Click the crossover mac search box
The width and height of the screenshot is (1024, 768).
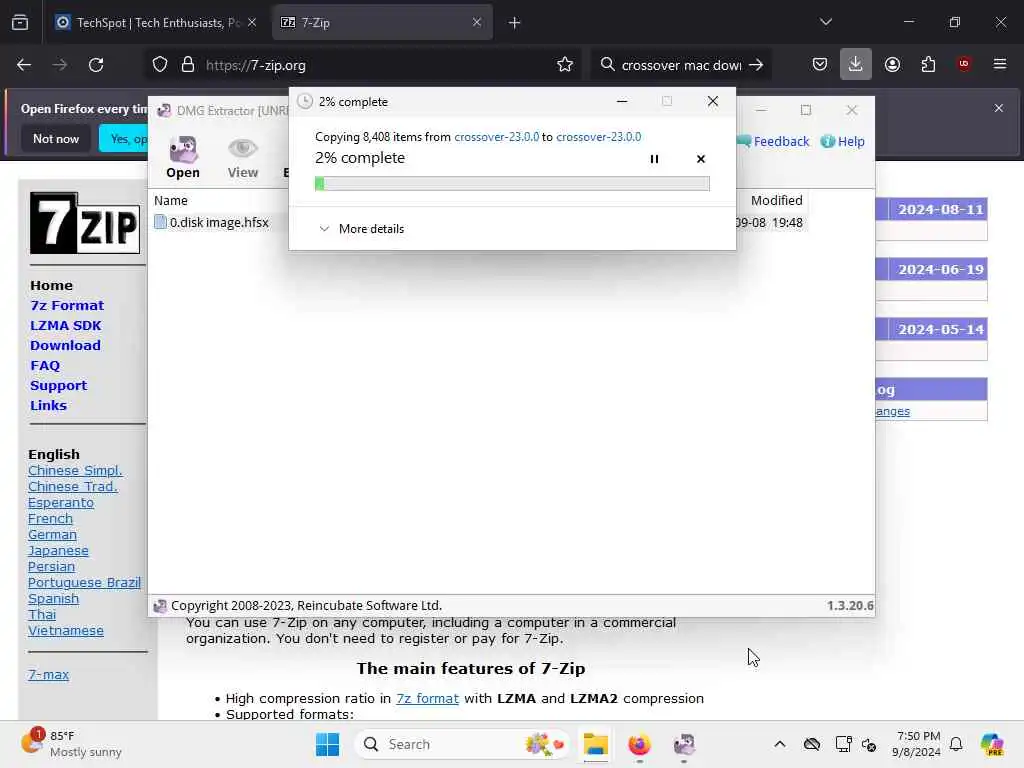point(680,65)
